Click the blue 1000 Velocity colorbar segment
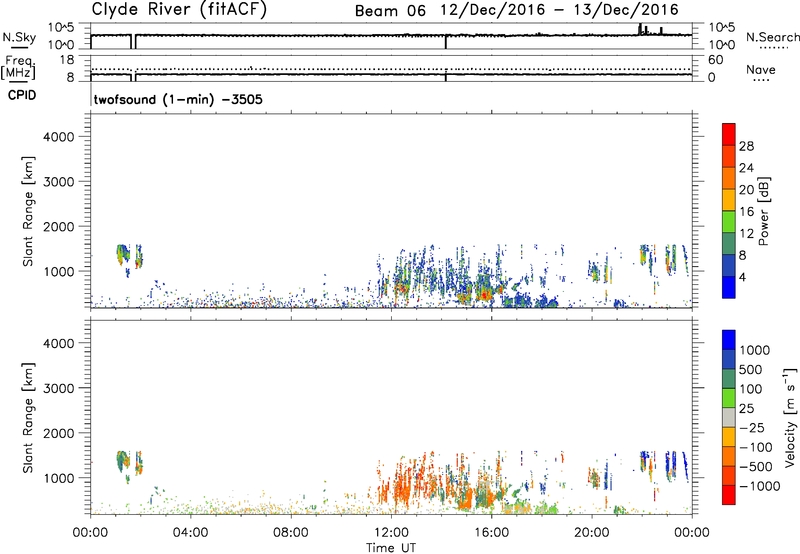The image size is (800, 554). (729, 340)
